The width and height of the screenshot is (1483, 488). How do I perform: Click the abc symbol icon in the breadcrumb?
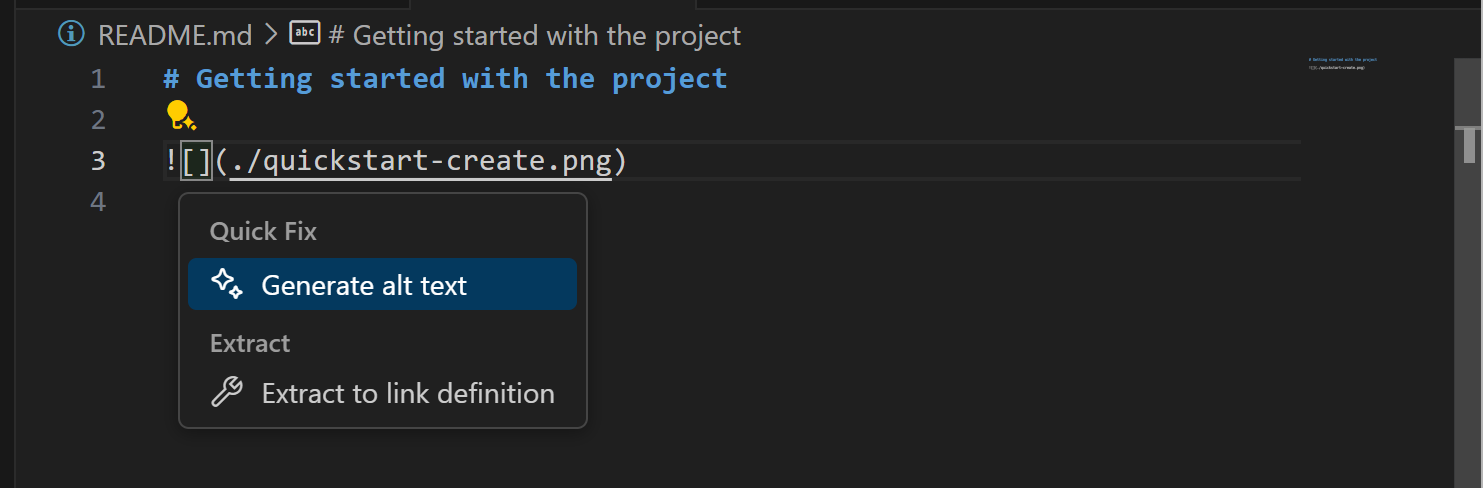coord(304,35)
